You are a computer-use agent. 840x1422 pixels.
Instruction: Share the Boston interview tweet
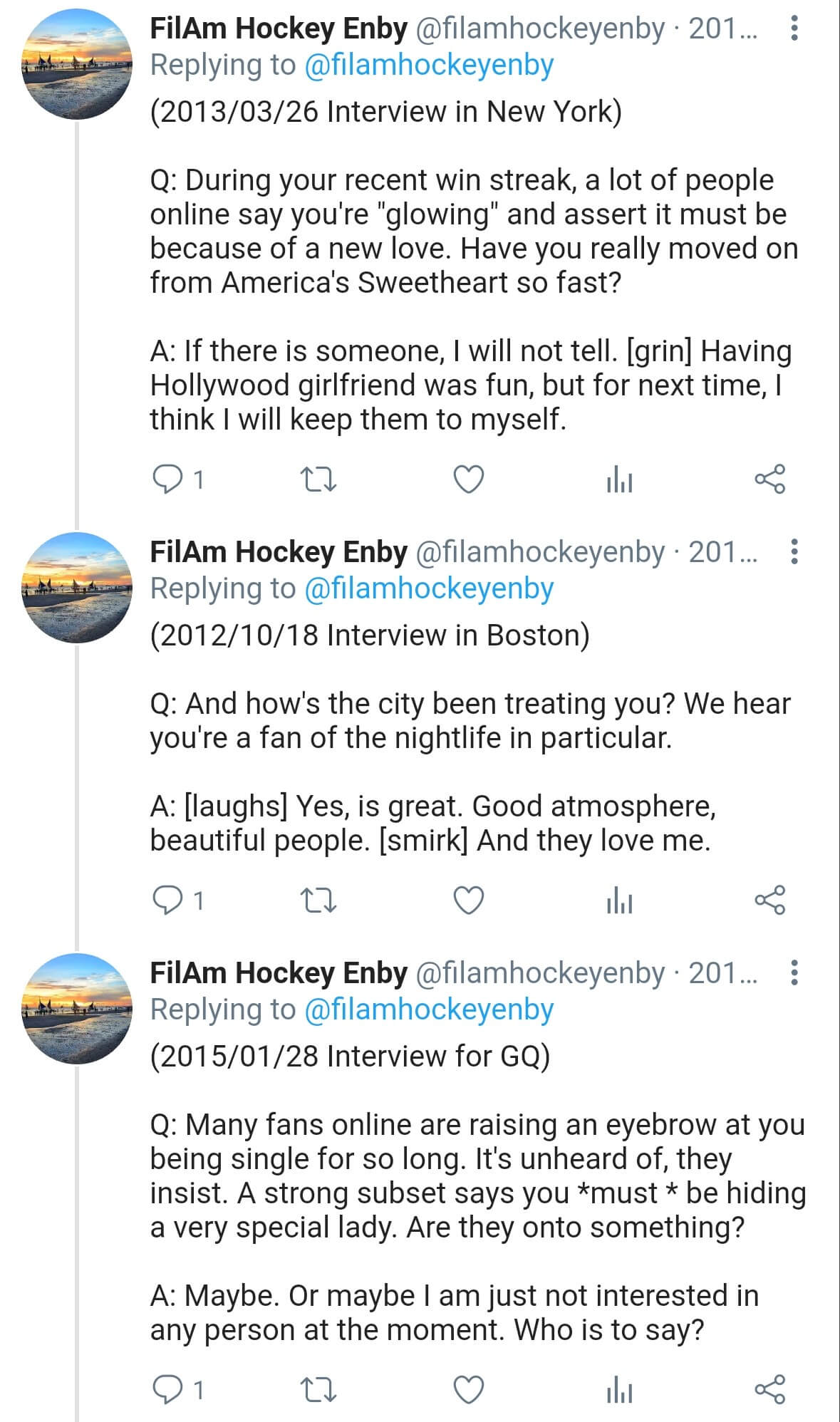point(770,901)
